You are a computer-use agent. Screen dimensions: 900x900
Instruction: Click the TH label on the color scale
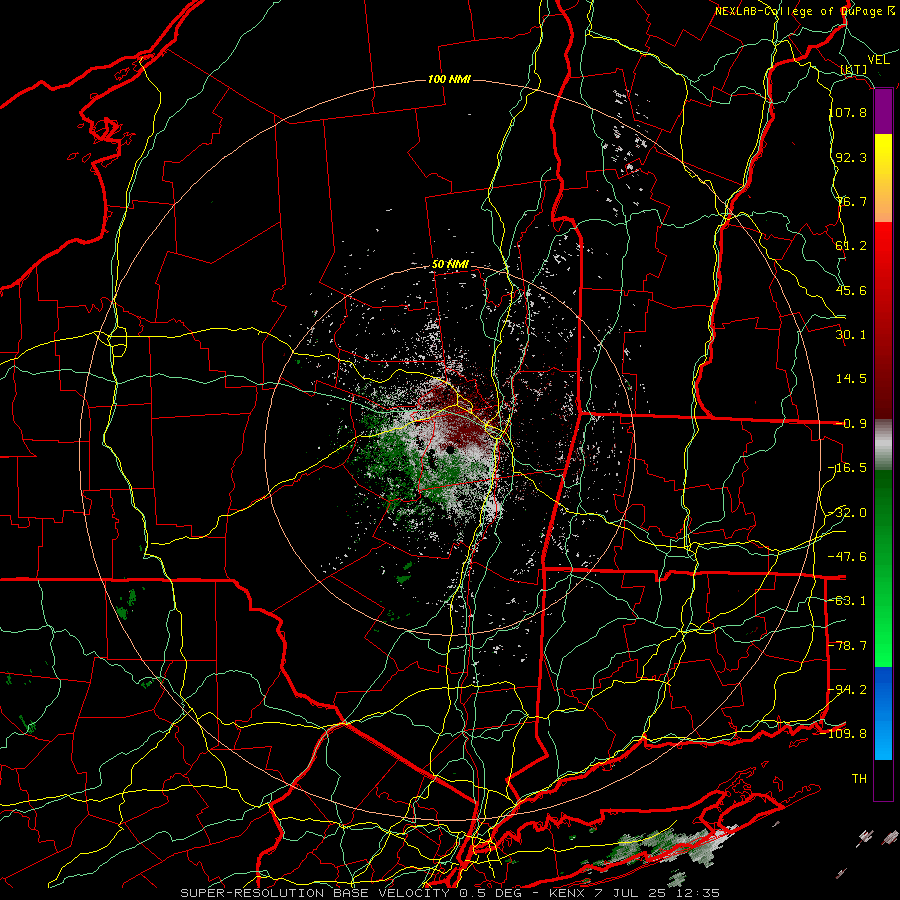coord(859,779)
